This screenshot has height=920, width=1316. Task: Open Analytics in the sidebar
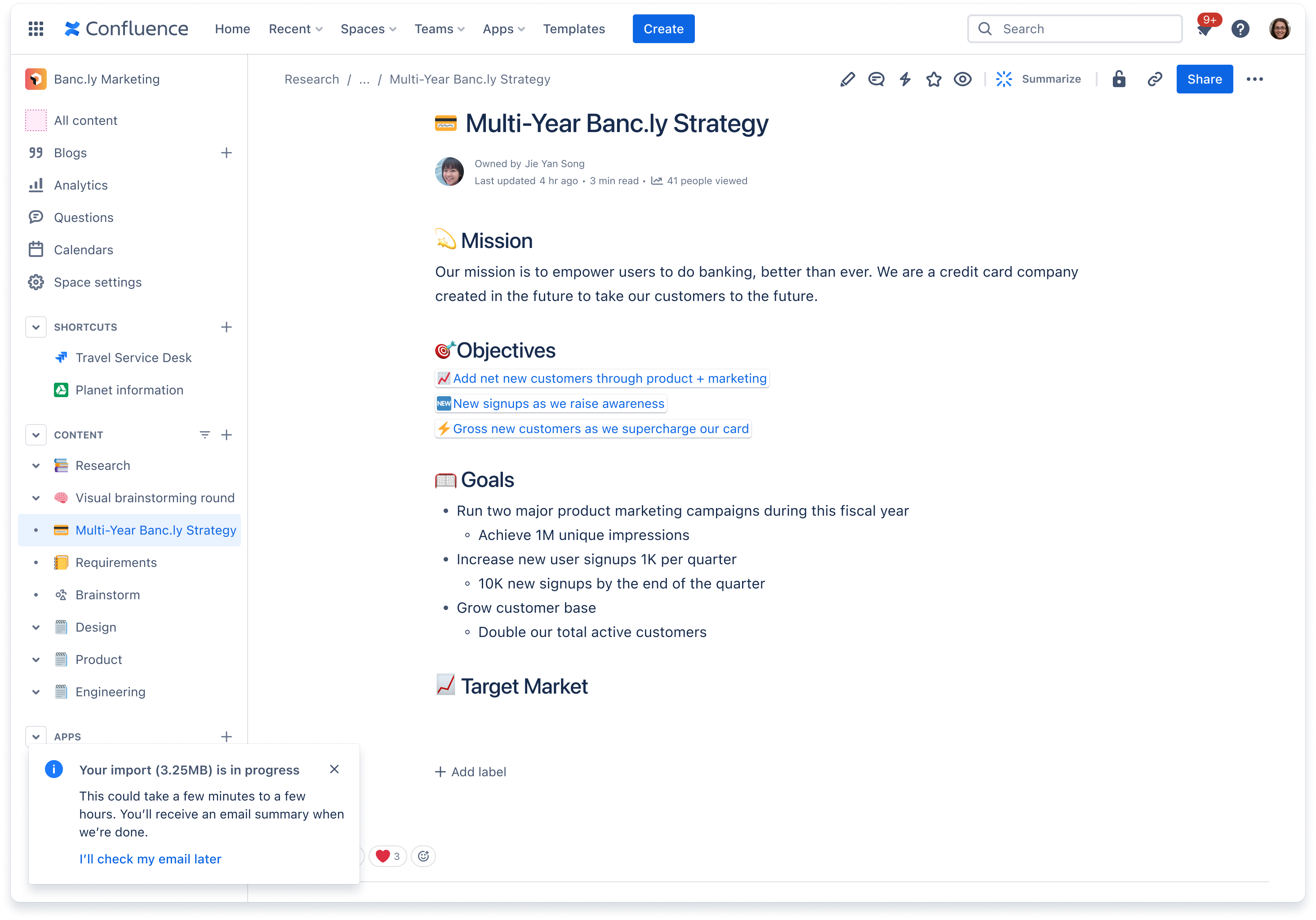click(x=81, y=185)
